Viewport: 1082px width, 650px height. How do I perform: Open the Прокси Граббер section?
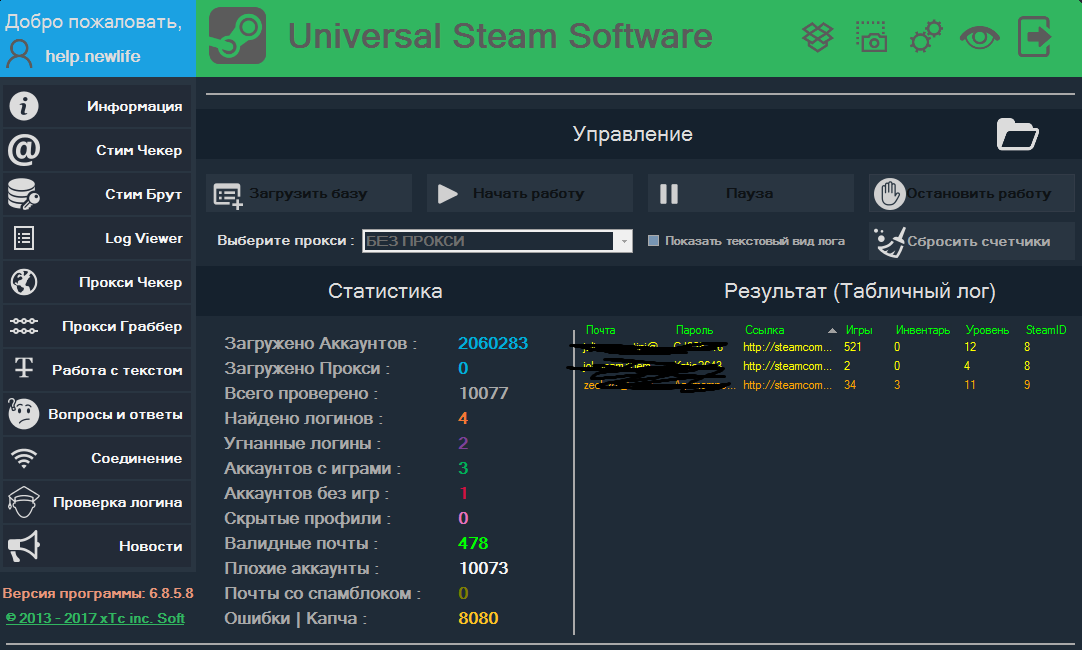tap(97, 326)
